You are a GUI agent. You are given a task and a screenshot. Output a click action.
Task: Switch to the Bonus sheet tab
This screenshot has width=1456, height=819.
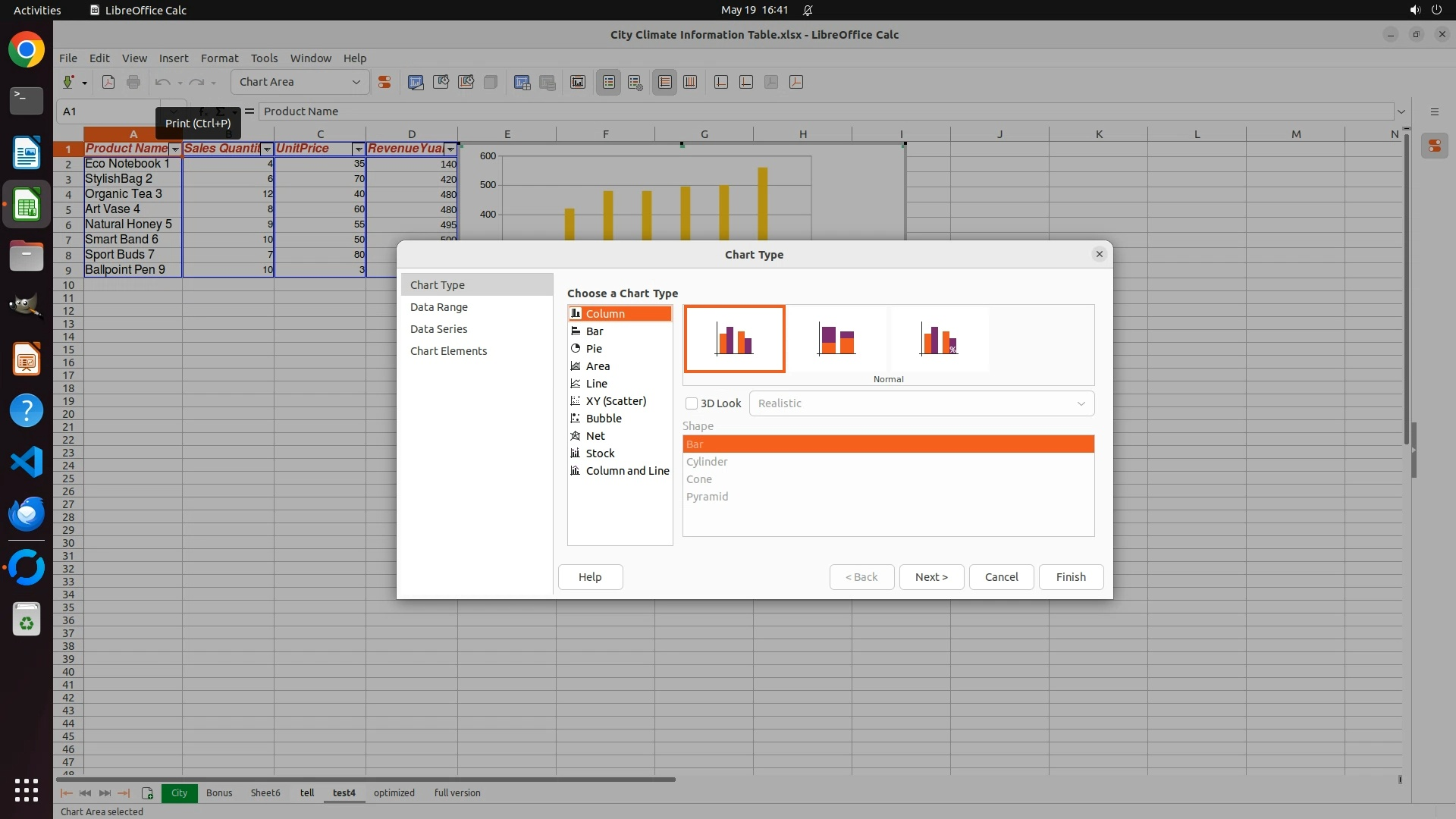pyautogui.click(x=219, y=793)
